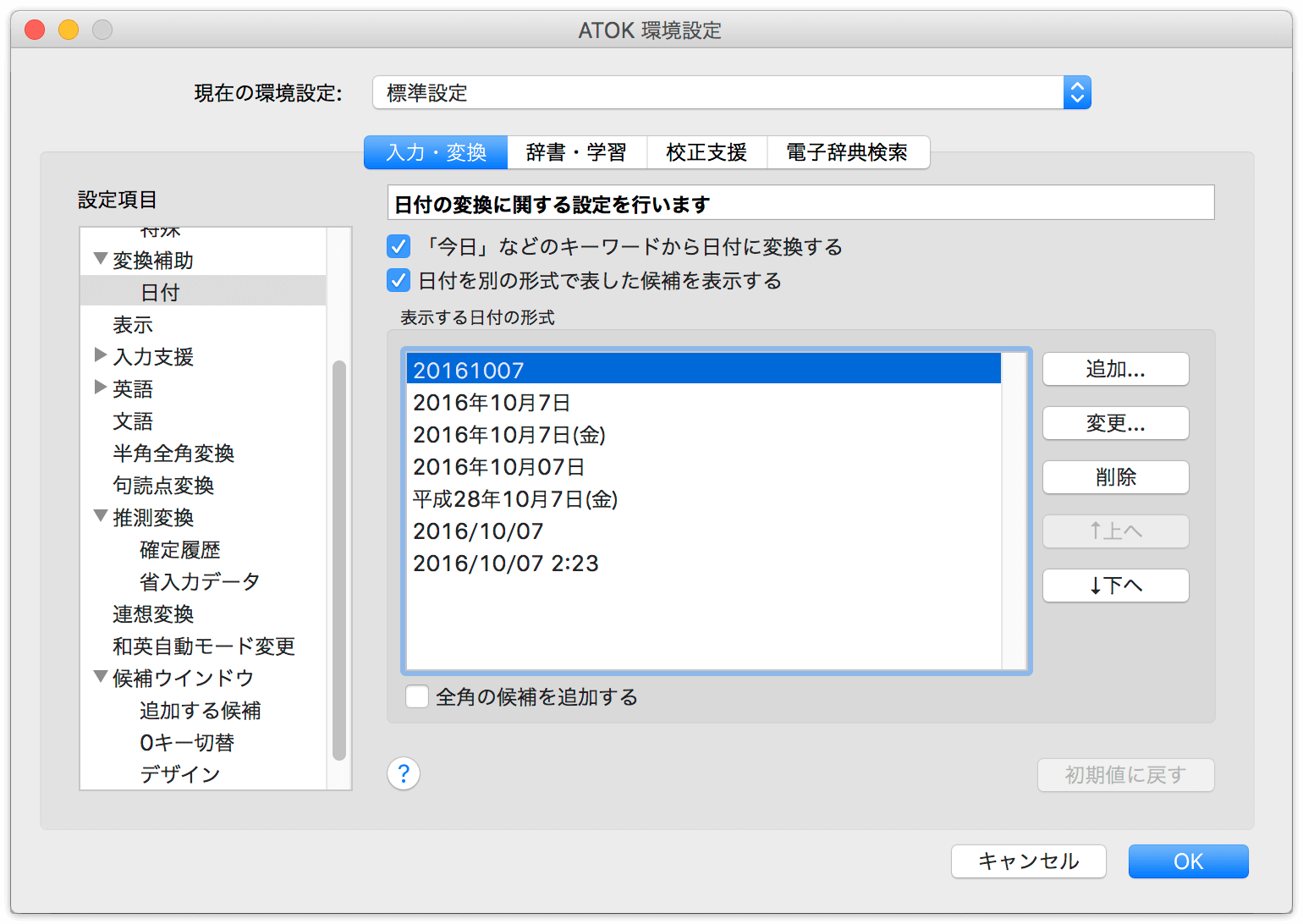Select date format 2016年10月07日
This screenshot has width=1303, height=924.
[x=704, y=466]
